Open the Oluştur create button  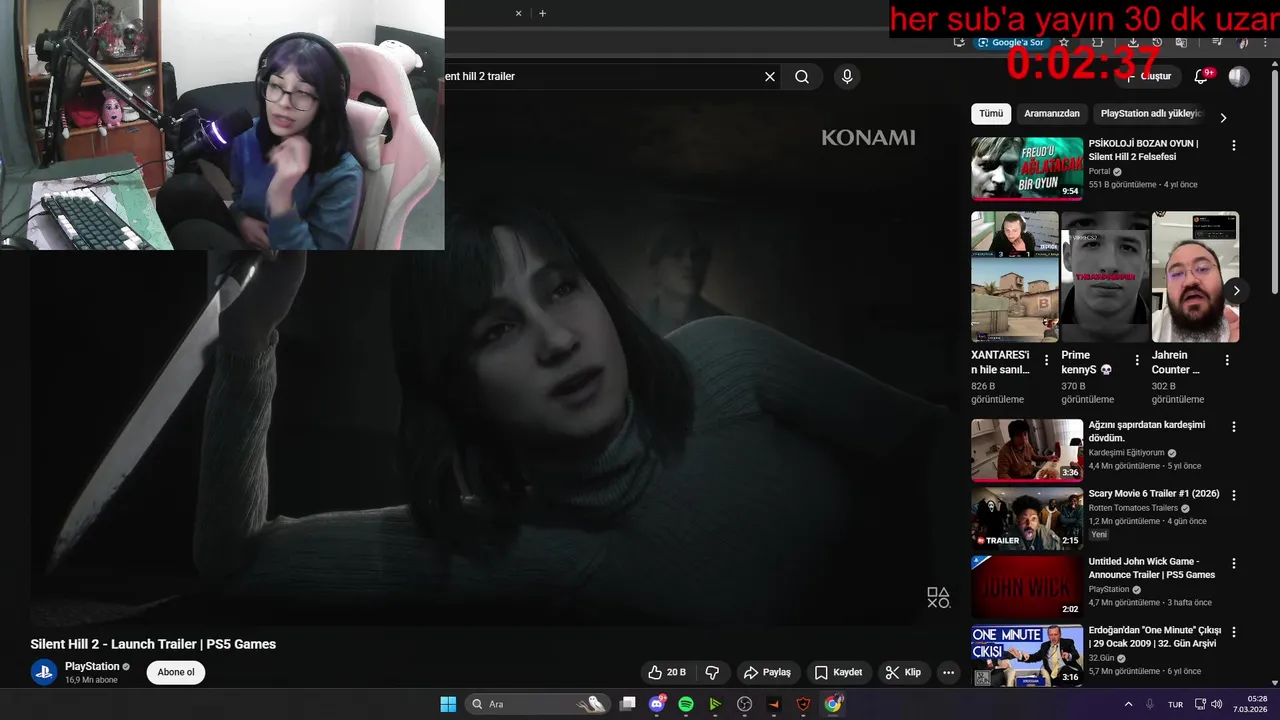click(x=1151, y=76)
